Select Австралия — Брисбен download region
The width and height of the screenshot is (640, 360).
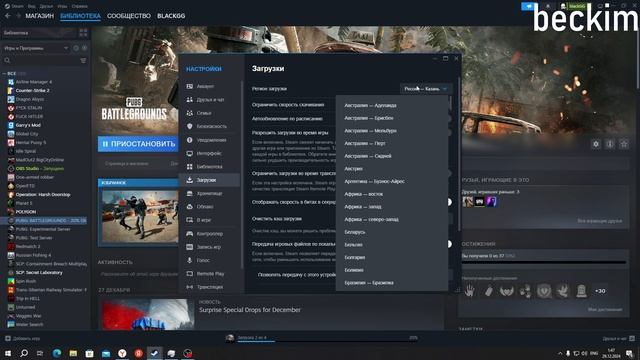pyautogui.click(x=369, y=118)
